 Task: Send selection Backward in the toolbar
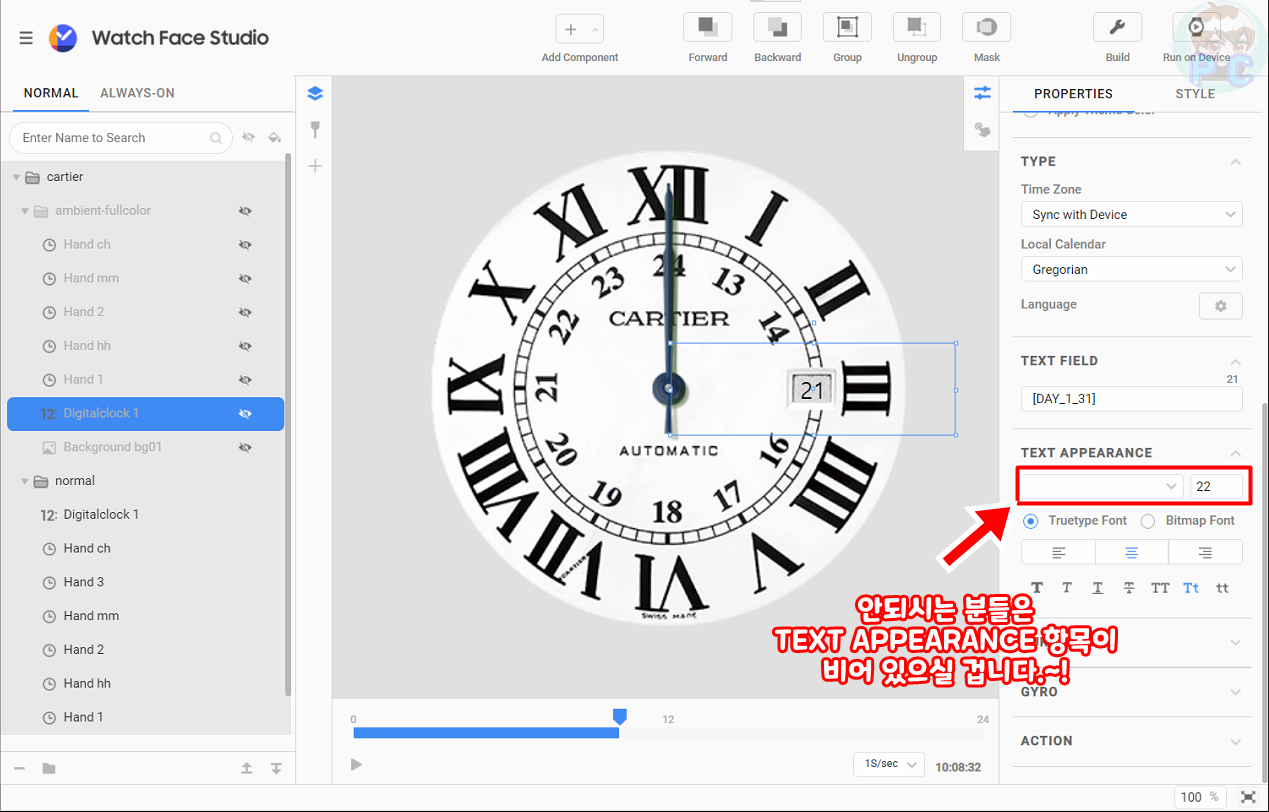777,27
